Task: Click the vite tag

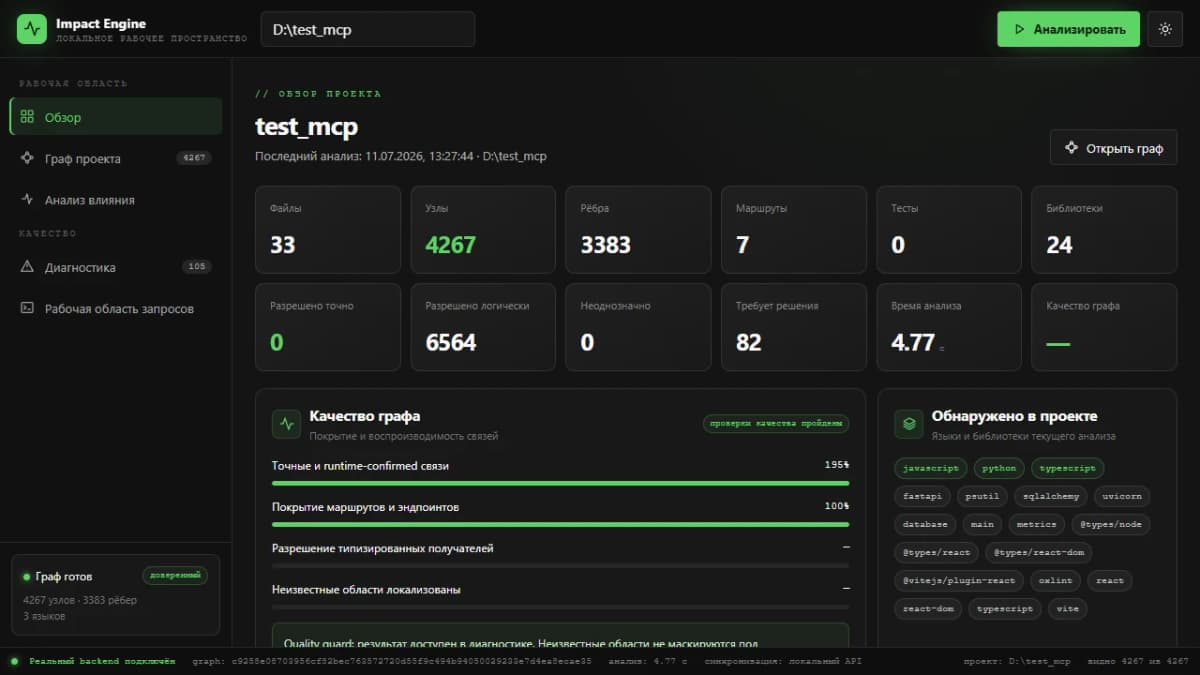Action: (x=1068, y=608)
